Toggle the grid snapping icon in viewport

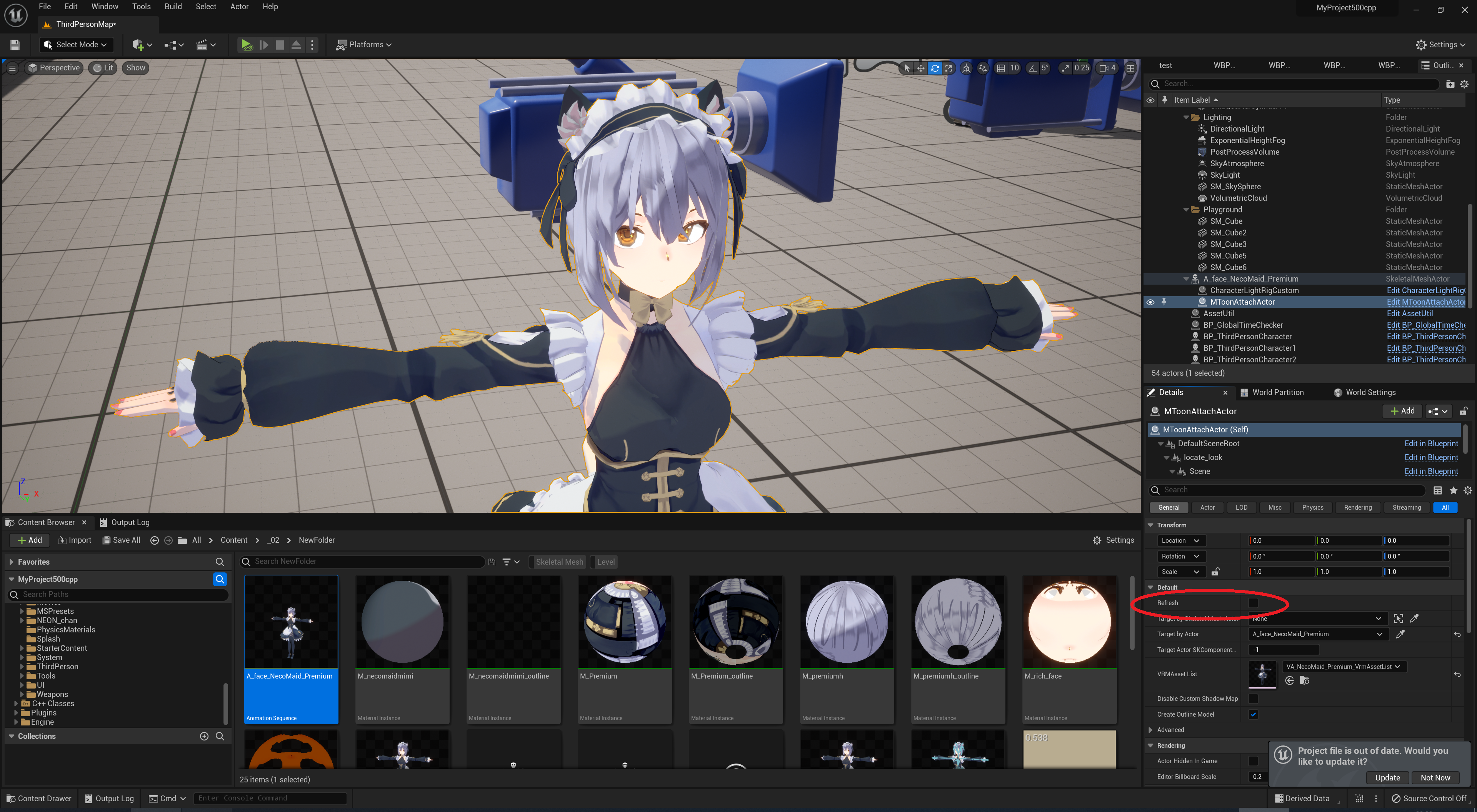[1000, 68]
